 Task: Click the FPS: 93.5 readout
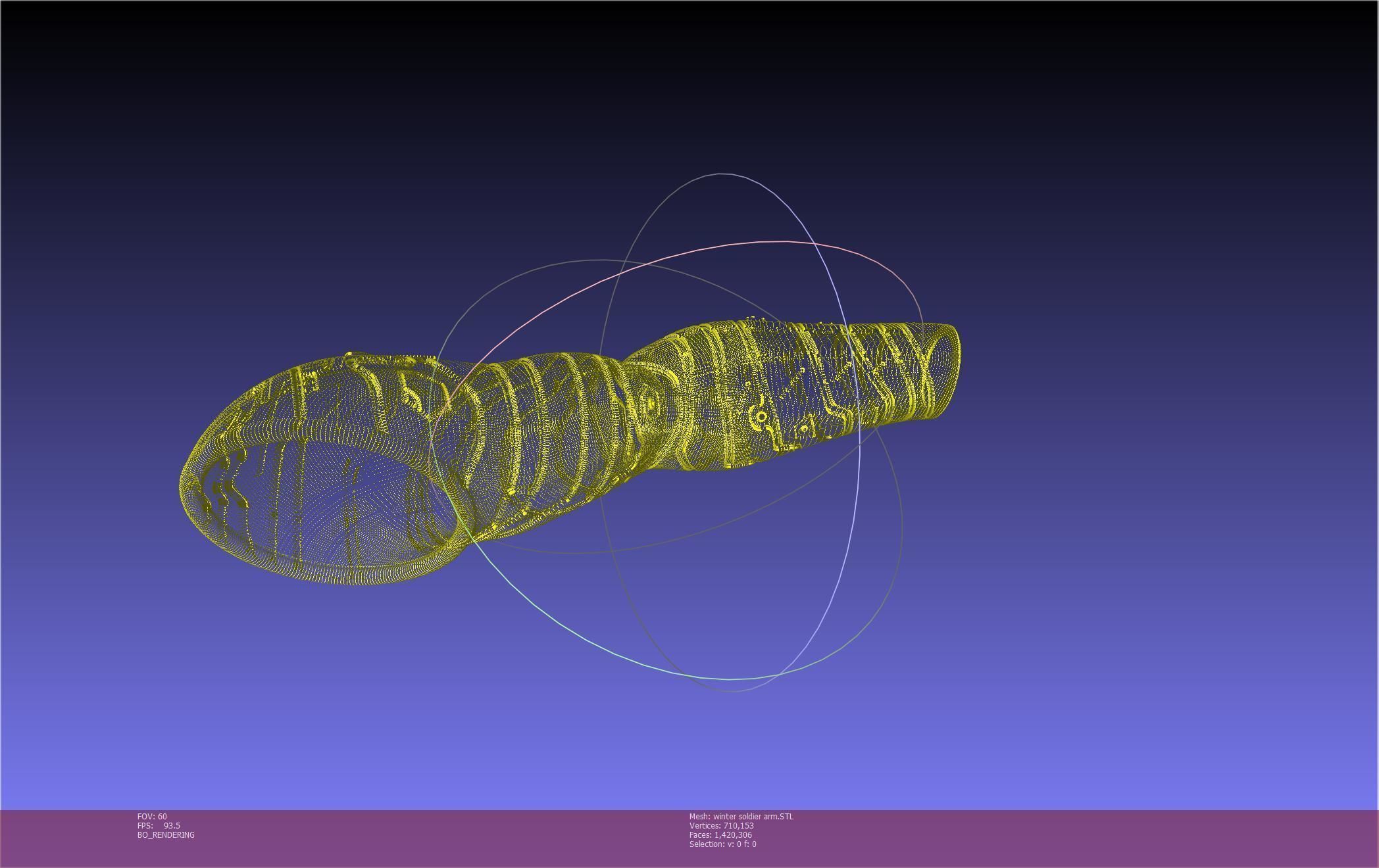pyautogui.click(x=159, y=825)
